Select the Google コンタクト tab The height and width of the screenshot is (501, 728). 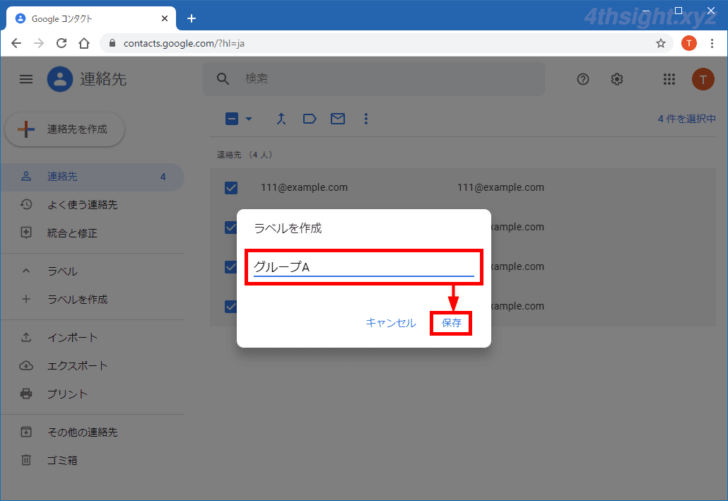[91, 19]
